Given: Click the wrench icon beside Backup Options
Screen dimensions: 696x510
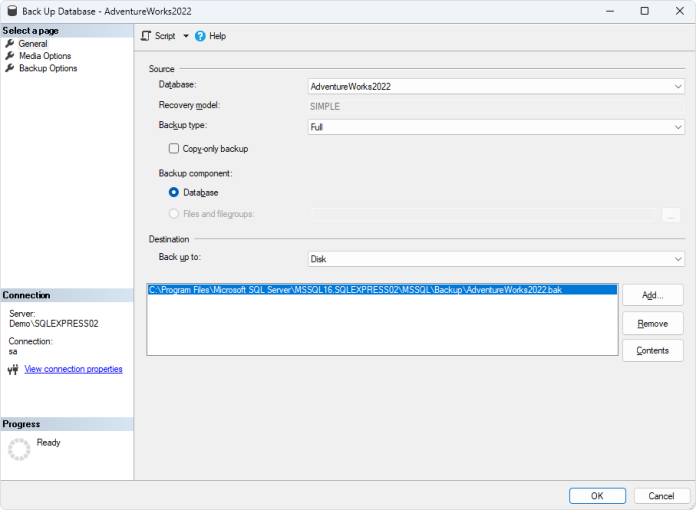Looking at the screenshot, I should click(10, 68).
